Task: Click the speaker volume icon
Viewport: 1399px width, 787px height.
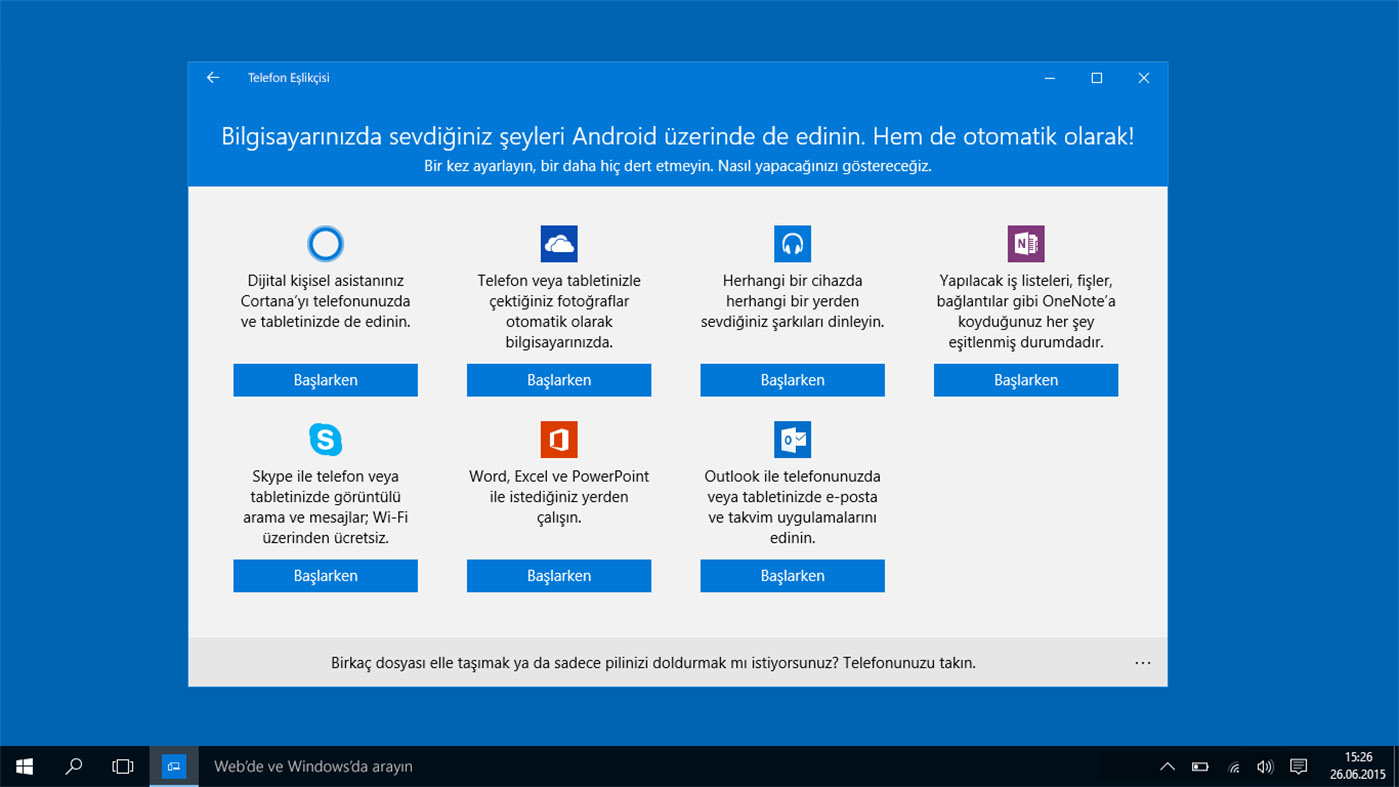Action: click(x=1264, y=766)
